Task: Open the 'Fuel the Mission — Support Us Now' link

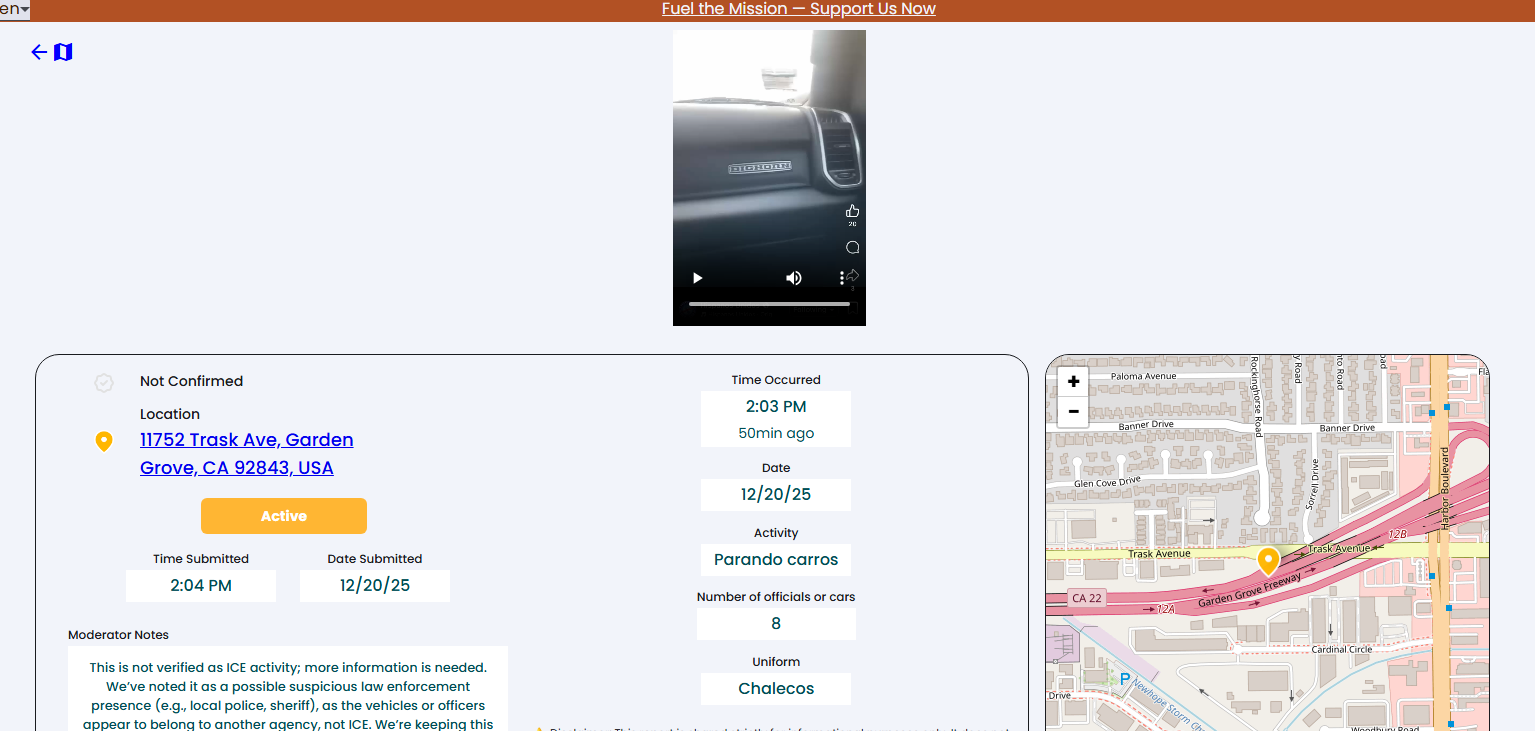Action: pyautogui.click(x=798, y=10)
